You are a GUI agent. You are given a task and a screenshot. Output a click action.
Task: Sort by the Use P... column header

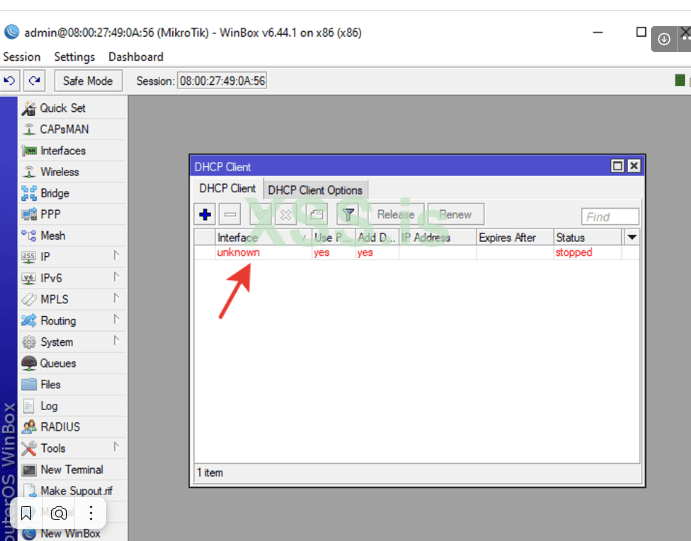[333, 237]
